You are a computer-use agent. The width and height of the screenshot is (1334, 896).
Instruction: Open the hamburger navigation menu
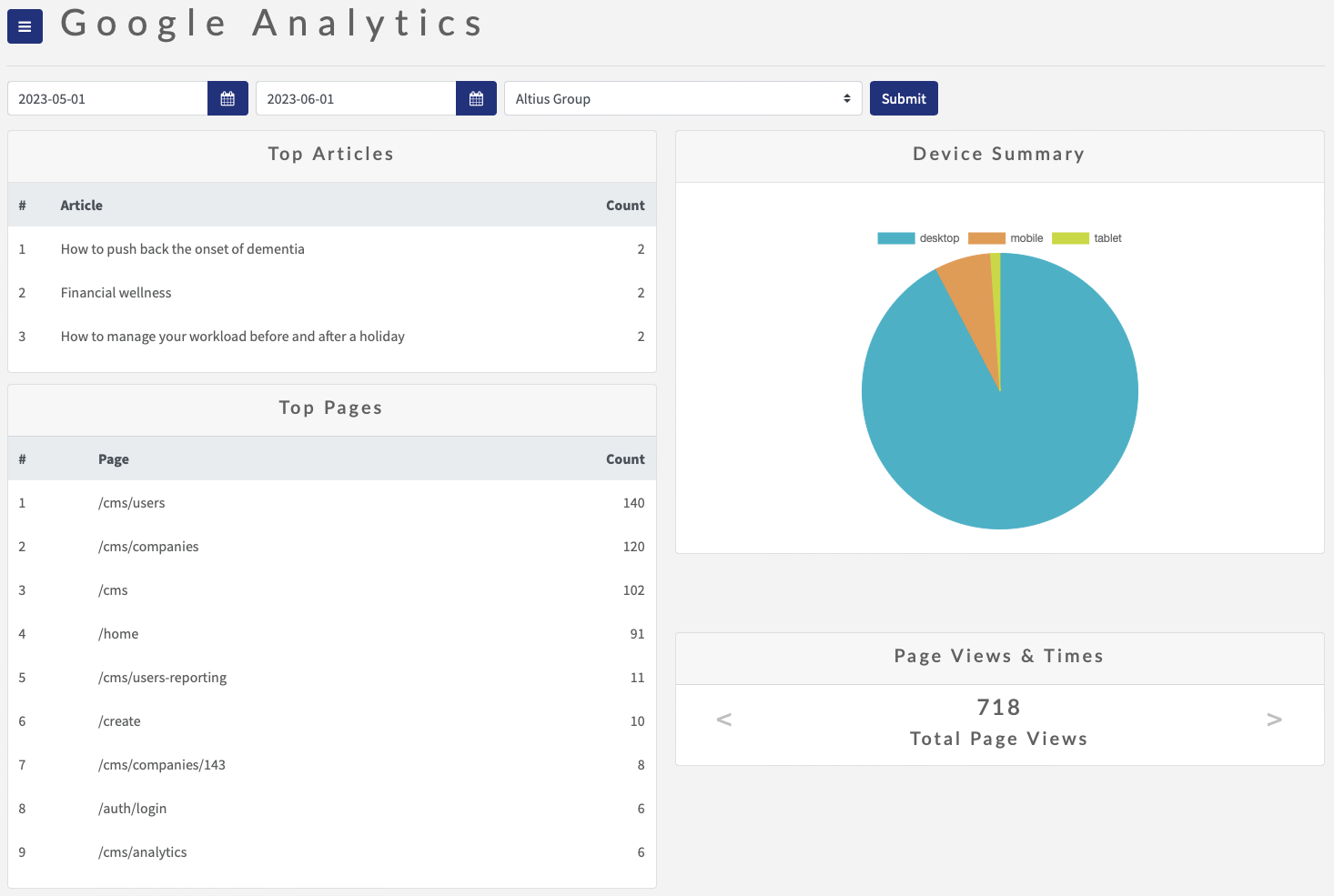coord(24,26)
